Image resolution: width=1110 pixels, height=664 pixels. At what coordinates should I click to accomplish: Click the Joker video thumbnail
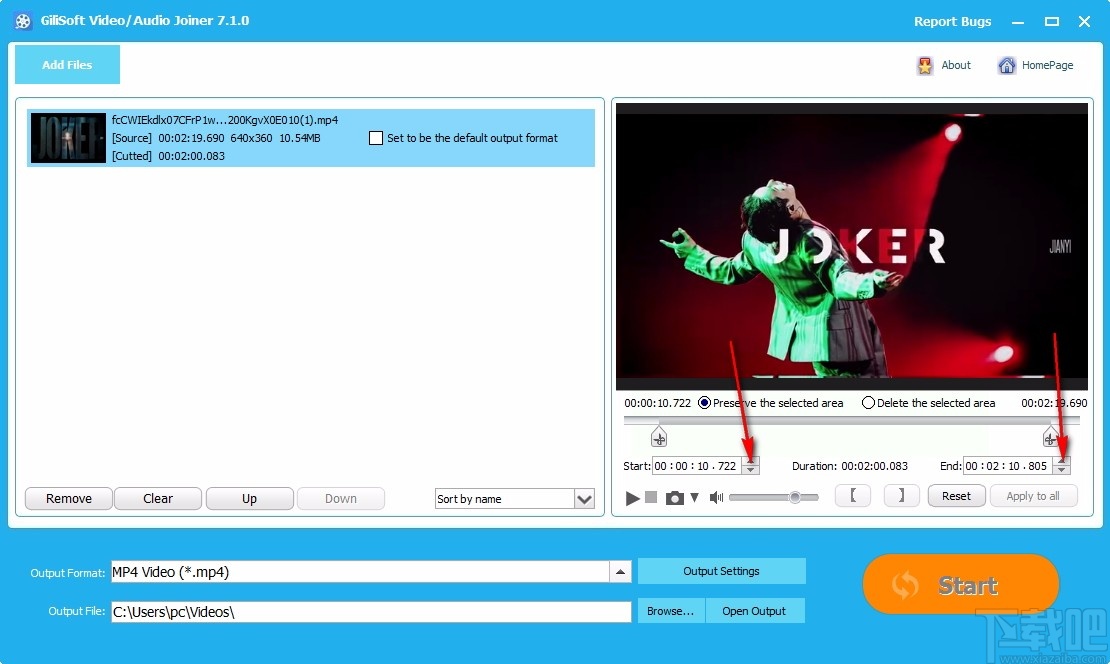(x=67, y=138)
